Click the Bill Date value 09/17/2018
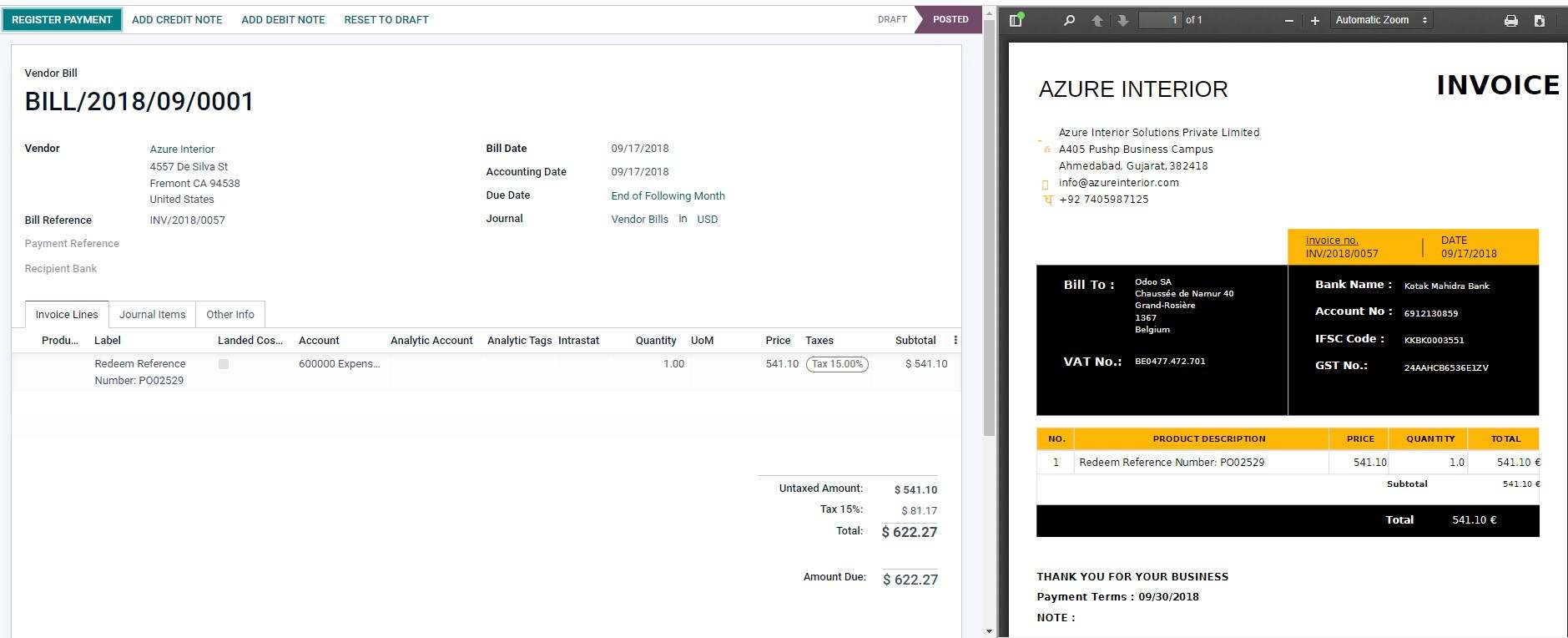 coord(640,149)
